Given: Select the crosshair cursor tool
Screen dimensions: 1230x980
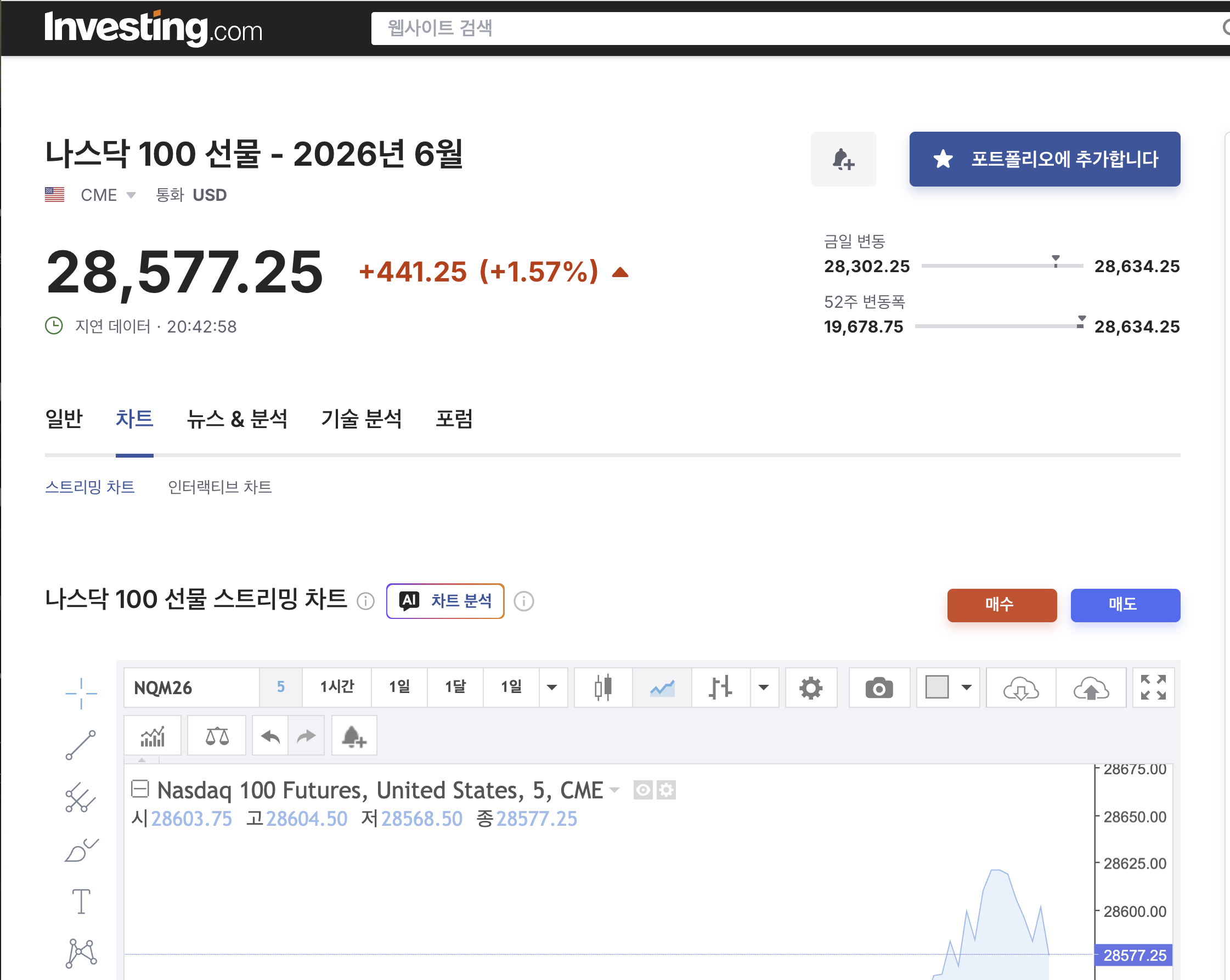Looking at the screenshot, I should [81, 694].
